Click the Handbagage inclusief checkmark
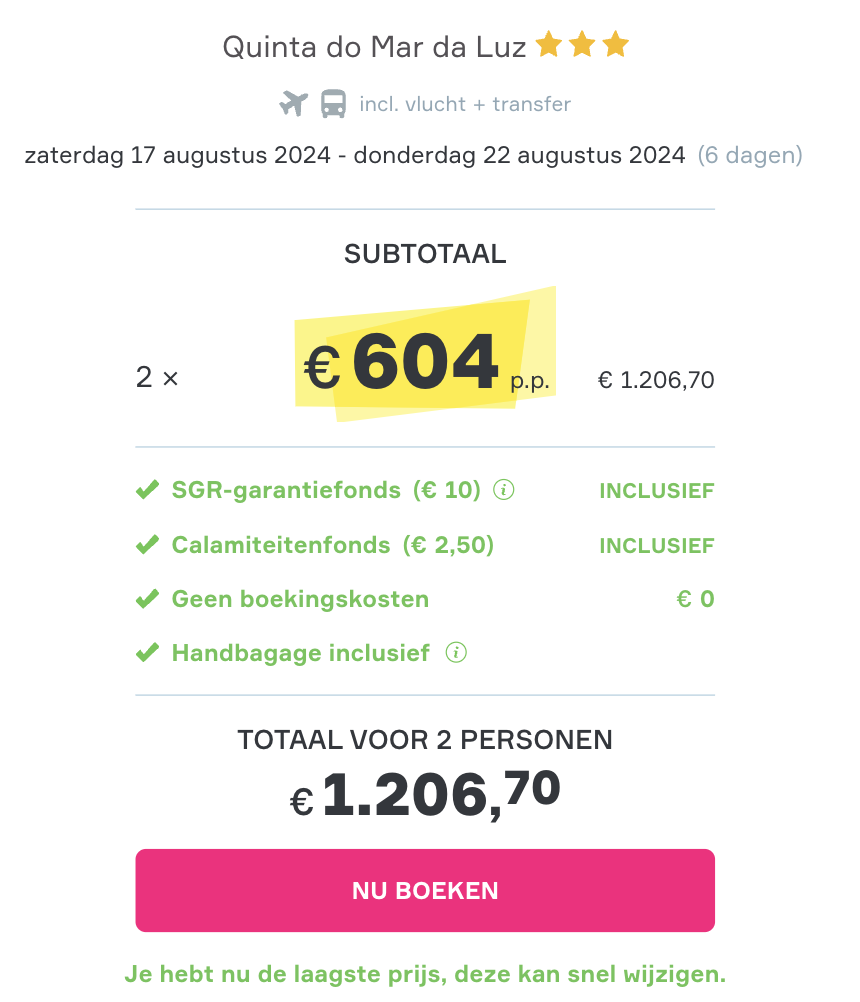The height and width of the screenshot is (1002, 860). 148,652
